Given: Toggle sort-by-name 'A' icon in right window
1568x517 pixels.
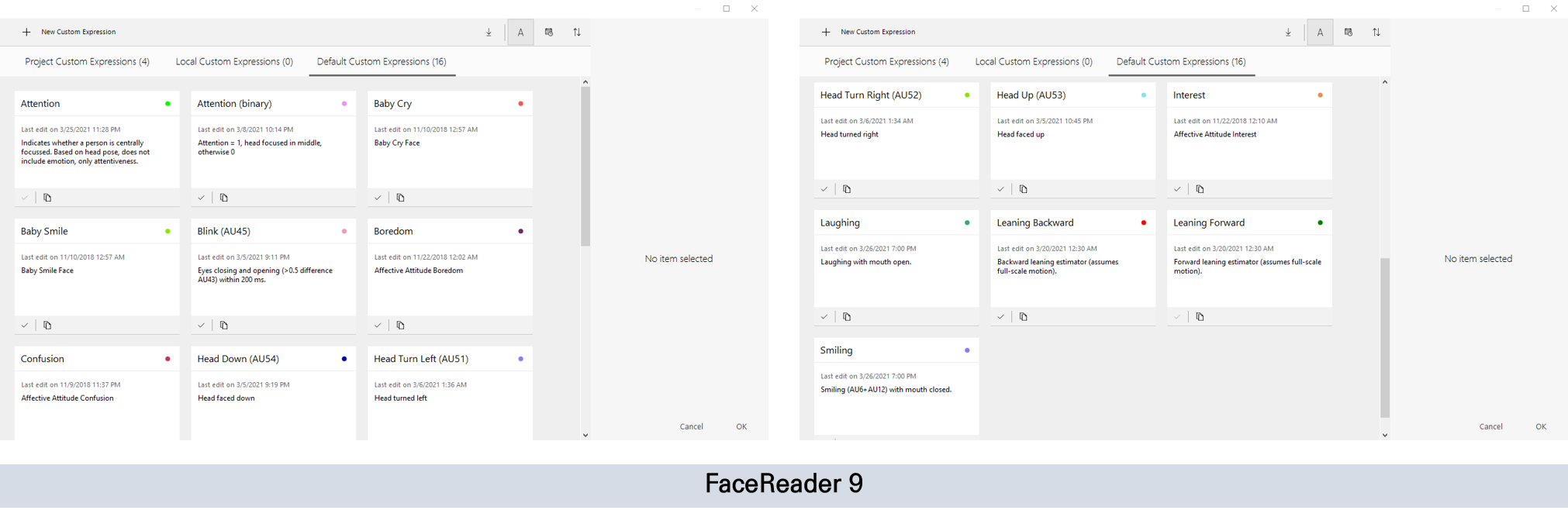Looking at the screenshot, I should (x=1320, y=33).
